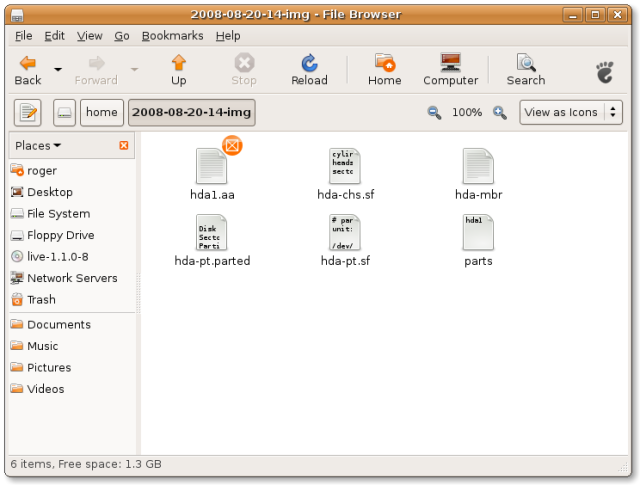Screen dimensions: 640x485
Task: Close the Places side pane
Action: 124,145
